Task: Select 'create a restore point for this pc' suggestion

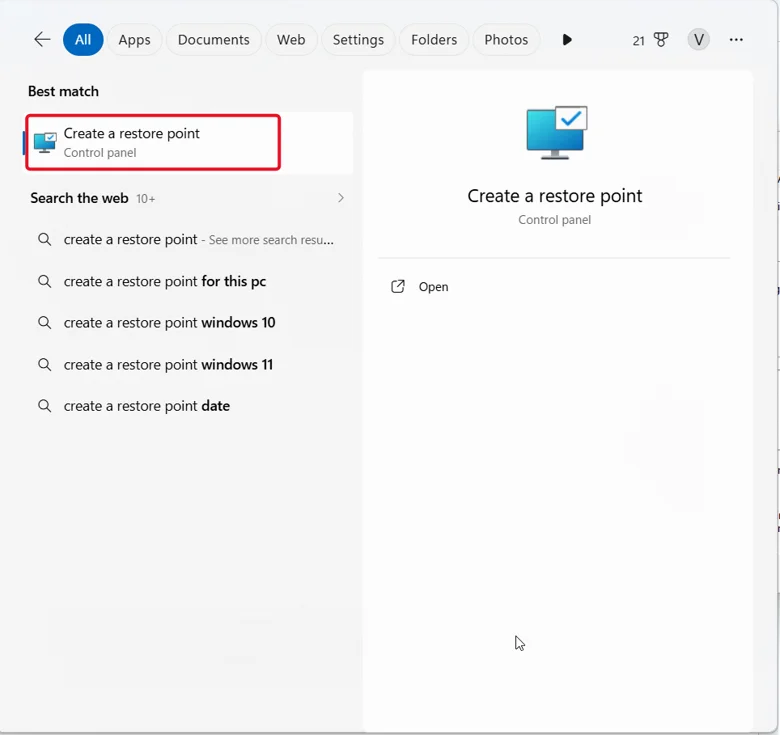Action: tap(189, 281)
